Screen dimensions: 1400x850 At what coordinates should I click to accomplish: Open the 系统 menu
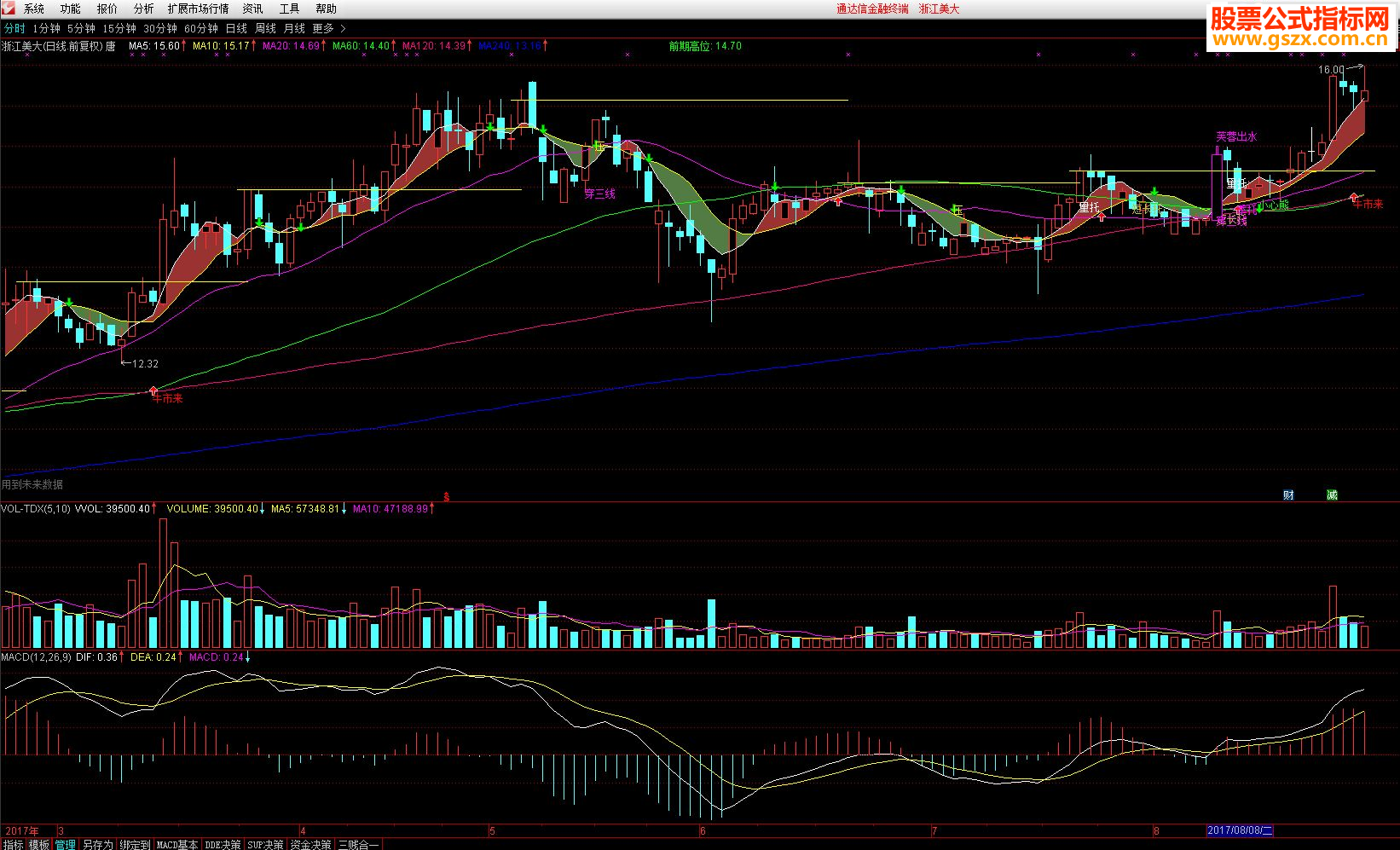(x=34, y=9)
